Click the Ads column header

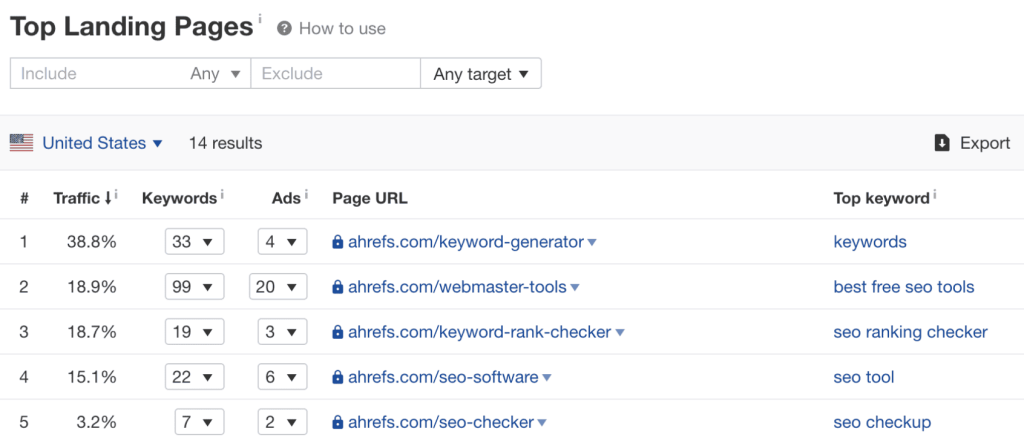(286, 198)
